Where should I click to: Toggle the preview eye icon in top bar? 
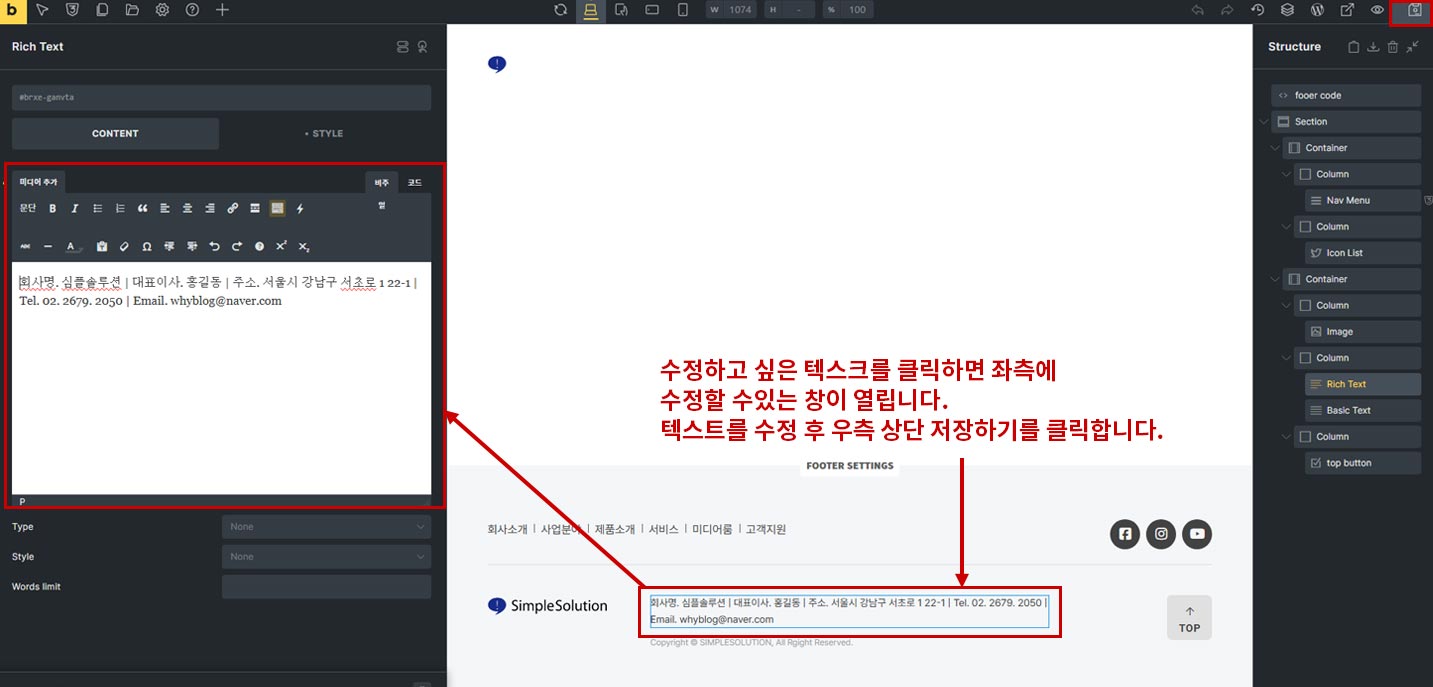point(1377,10)
